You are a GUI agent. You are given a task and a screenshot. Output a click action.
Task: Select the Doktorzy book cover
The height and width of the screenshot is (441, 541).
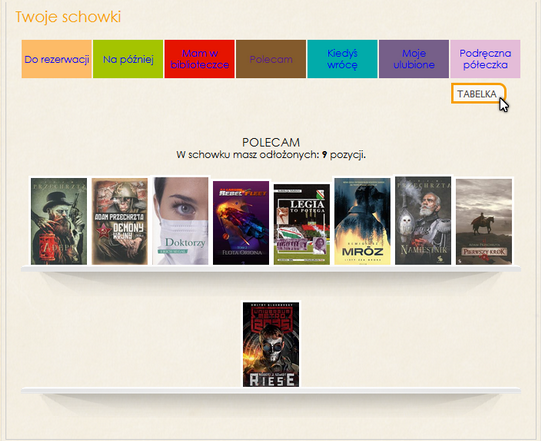(180, 221)
